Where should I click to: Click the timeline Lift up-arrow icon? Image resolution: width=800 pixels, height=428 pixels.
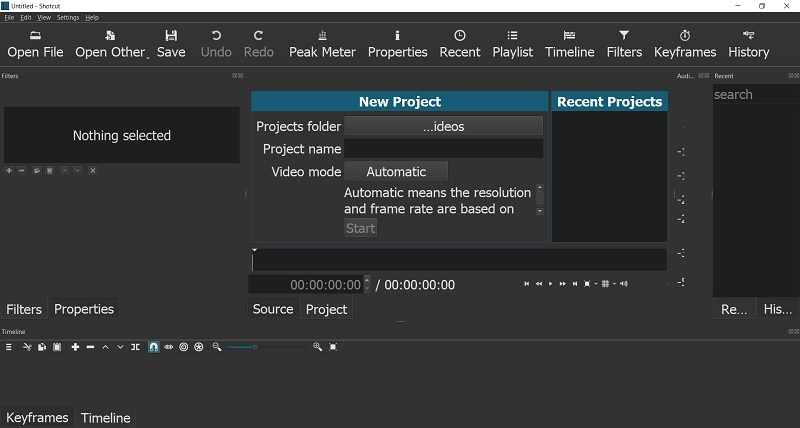tap(105, 347)
